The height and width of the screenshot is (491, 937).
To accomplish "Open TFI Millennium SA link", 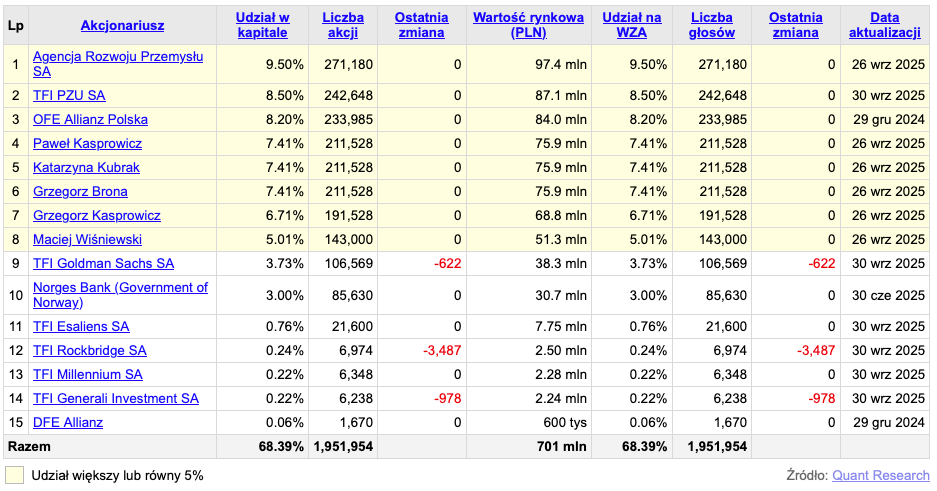I will point(88,375).
